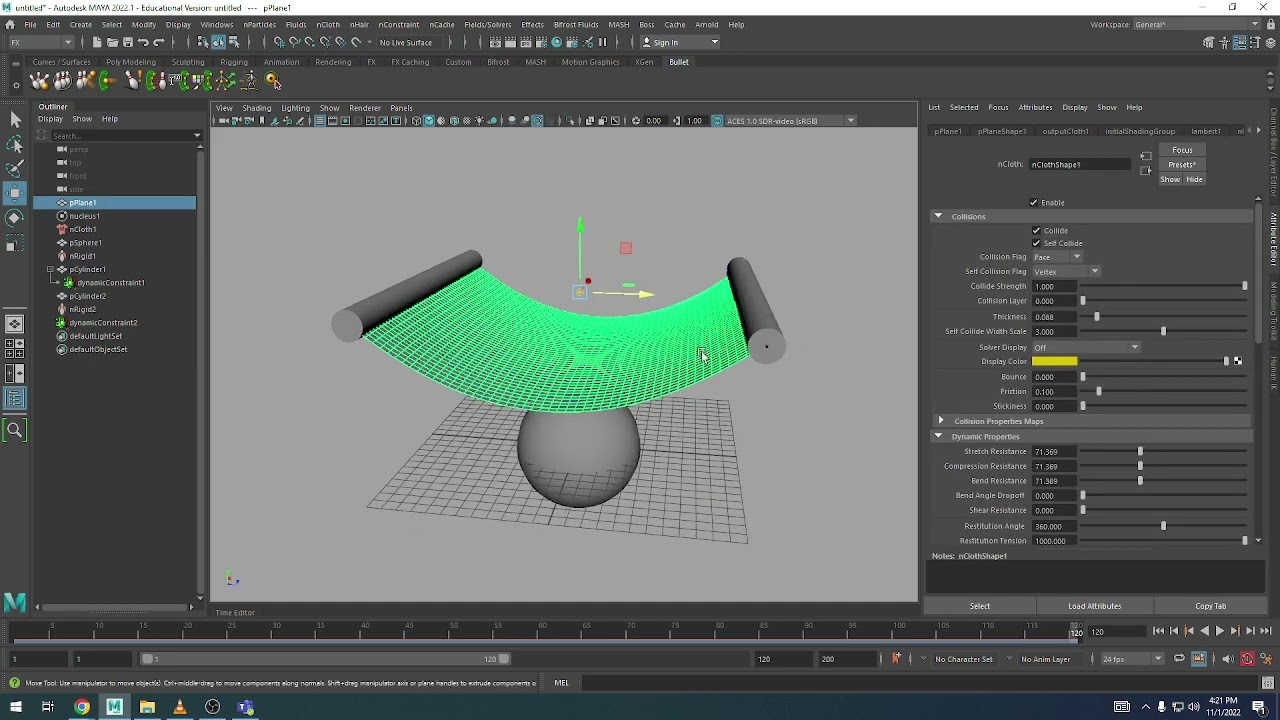1280x720 pixels.
Task: Switch to the FX Caching shelf tab
Action: tap(410, 62)
